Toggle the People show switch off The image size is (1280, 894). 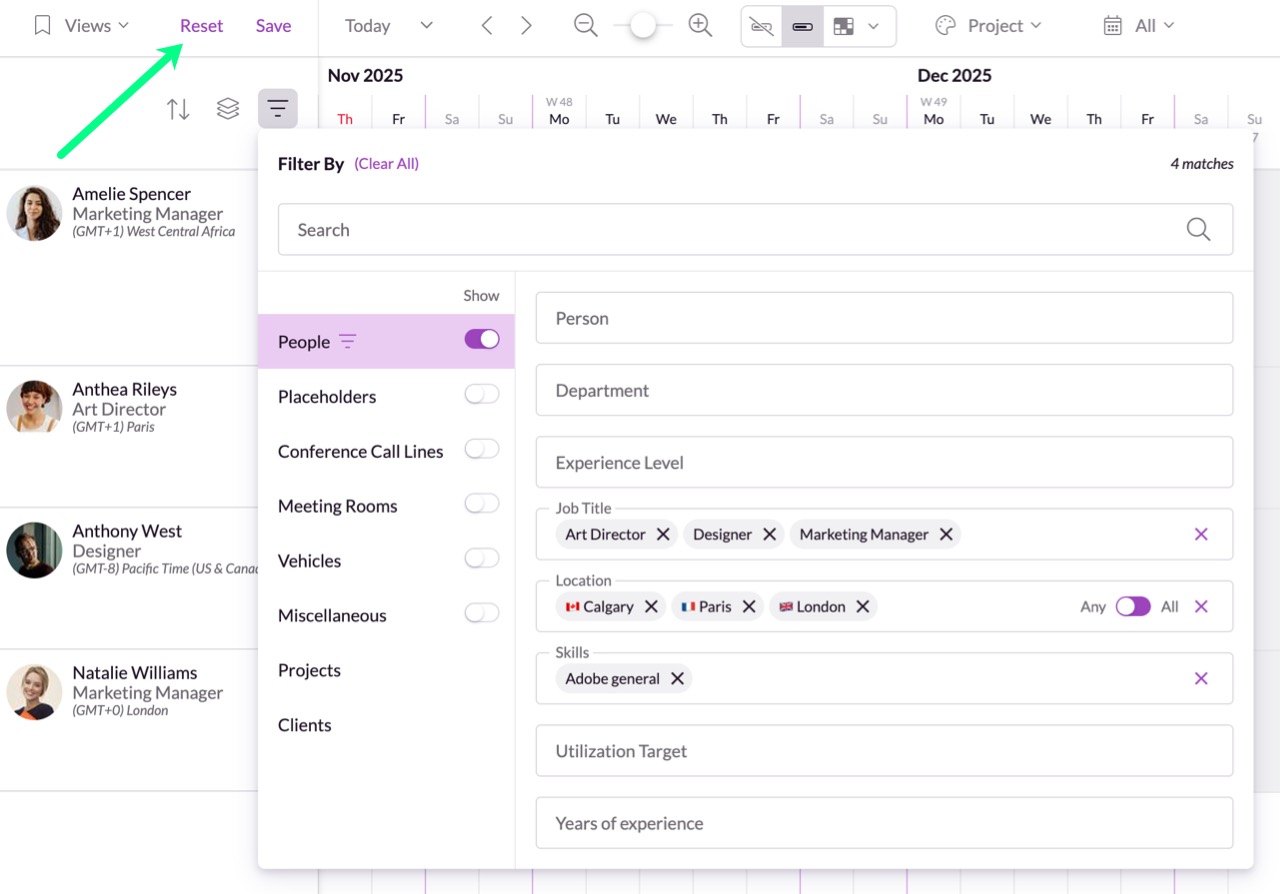click(x=481, y=340)
